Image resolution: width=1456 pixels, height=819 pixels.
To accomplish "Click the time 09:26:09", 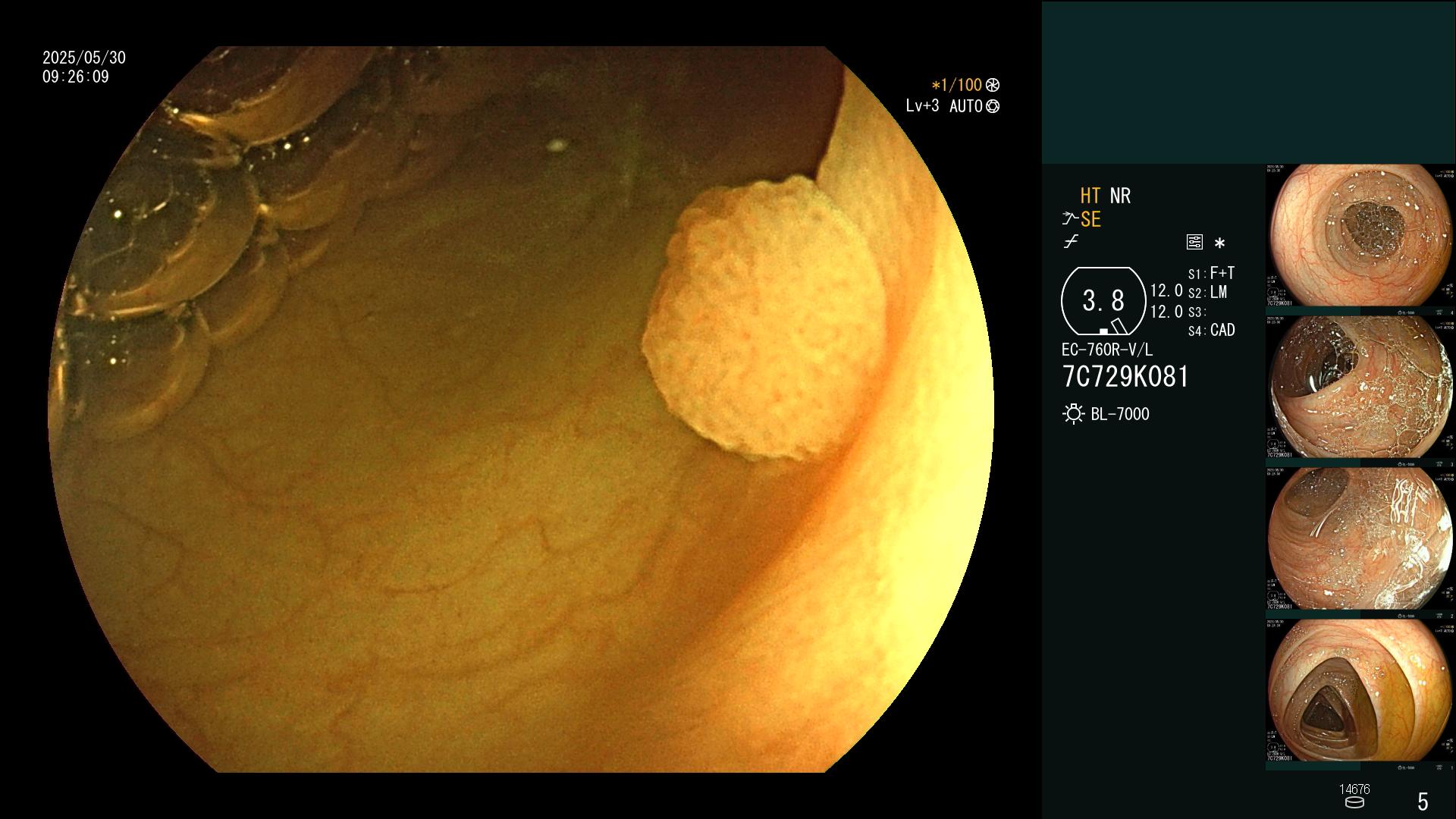I will tap(76, 77).
